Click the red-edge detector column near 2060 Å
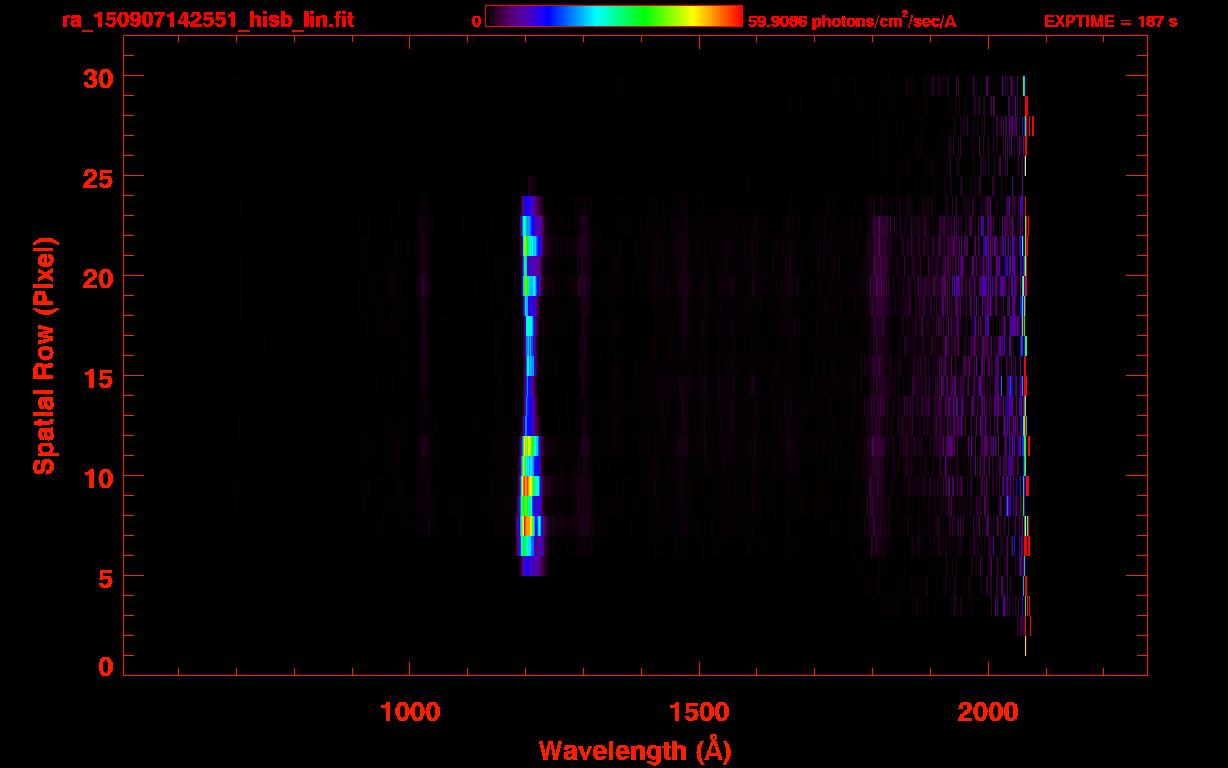Screen dimensions: 1228x768 click(1026, 365)
